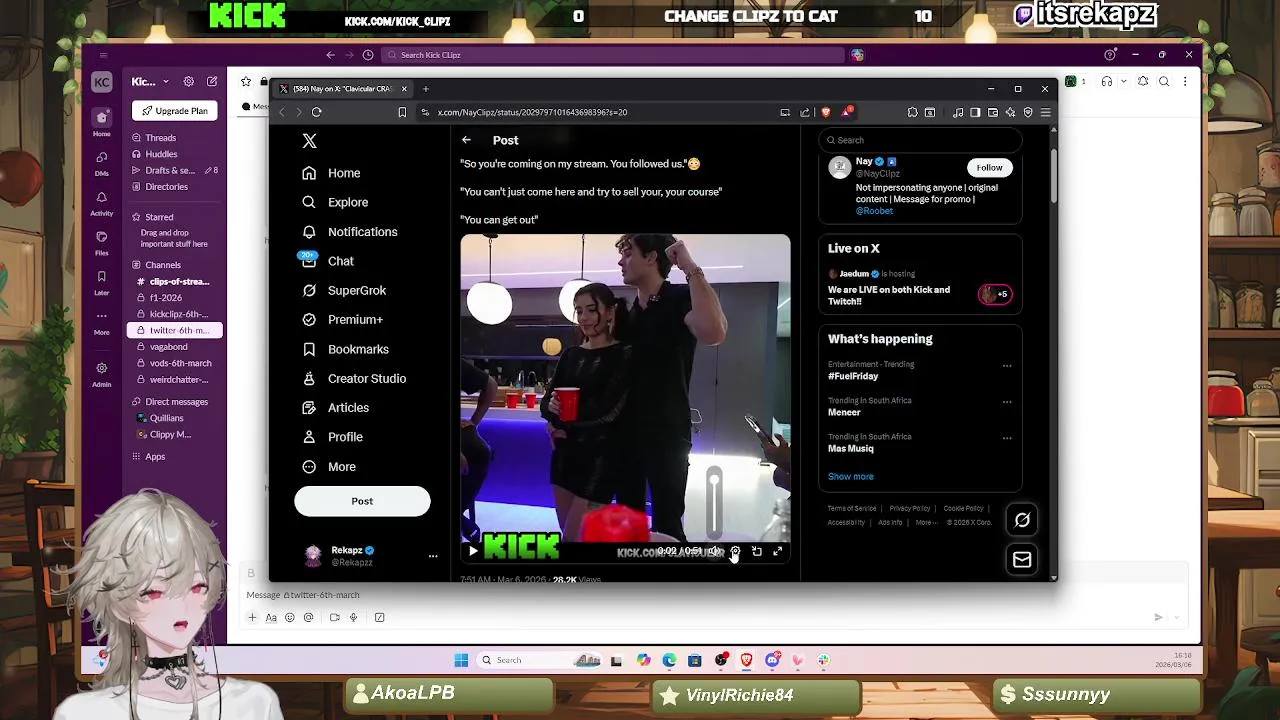Bookmark the page in address bar
Viewport: 1280px width, 720px height.
click(402, 112)
